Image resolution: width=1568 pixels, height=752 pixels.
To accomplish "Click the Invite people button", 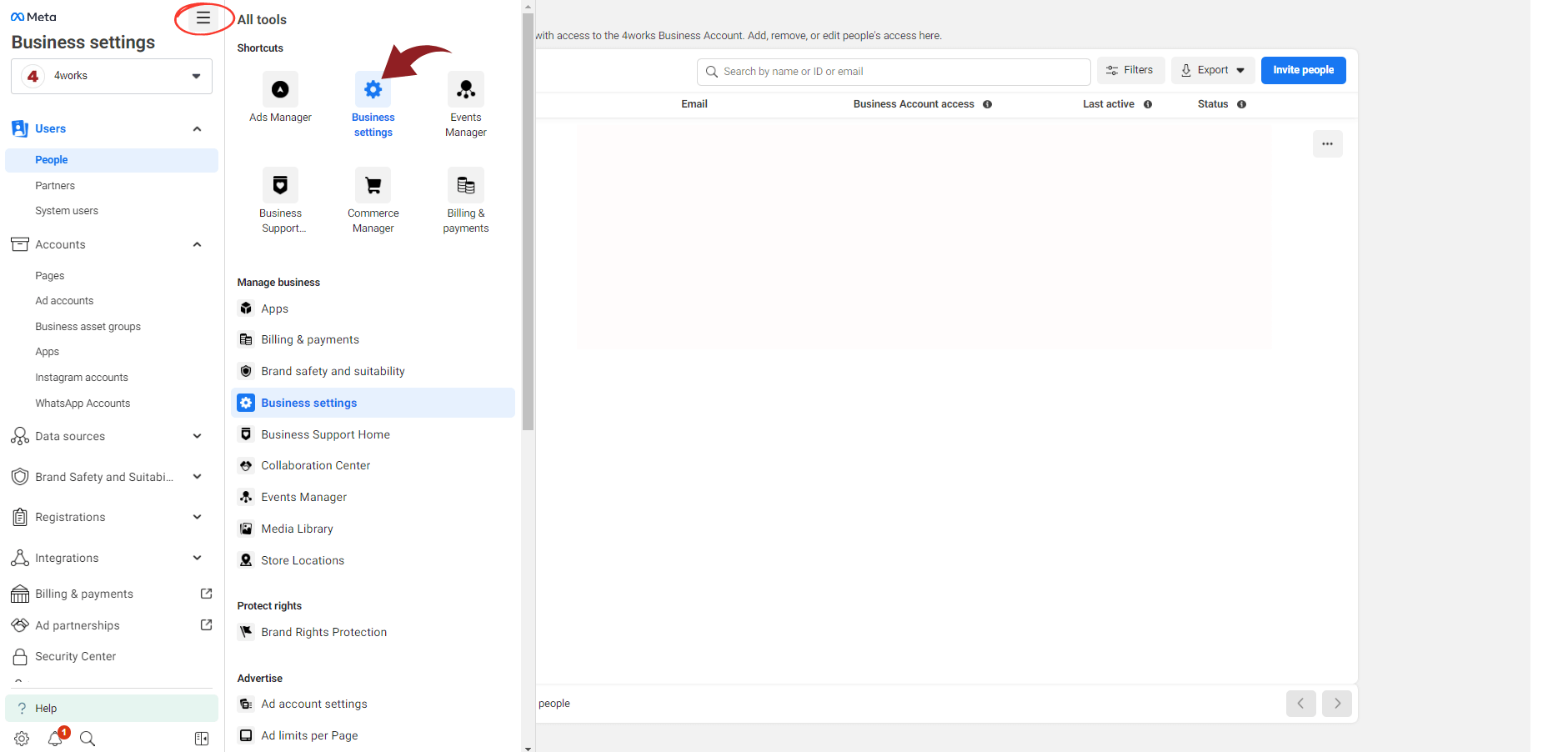I will [x=1303, y=70].
